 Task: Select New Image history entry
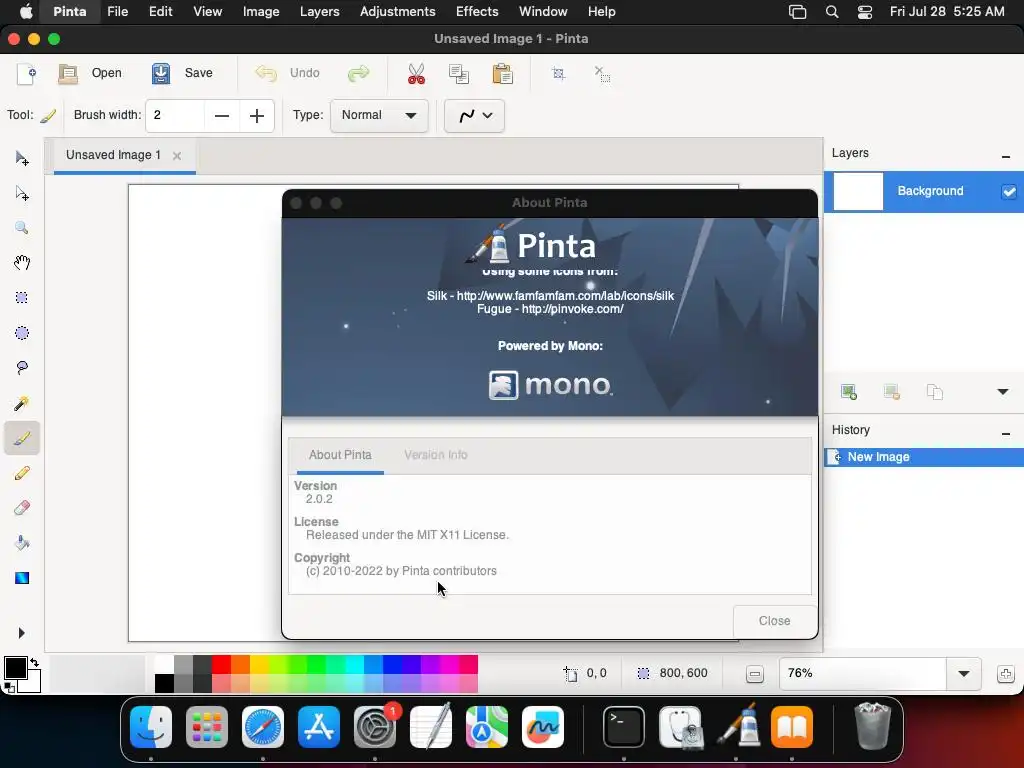coord(924,457)
